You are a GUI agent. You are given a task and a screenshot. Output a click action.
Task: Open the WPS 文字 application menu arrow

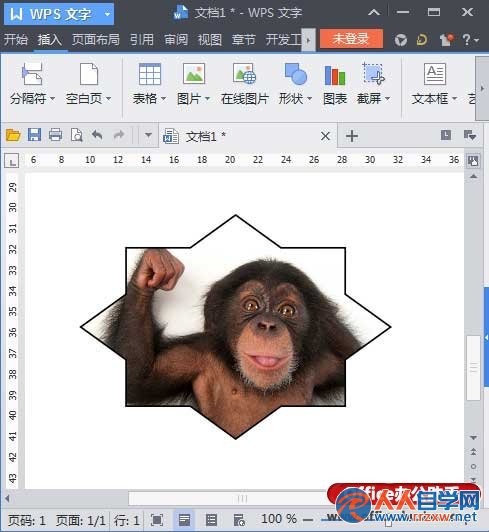point(107,14)
